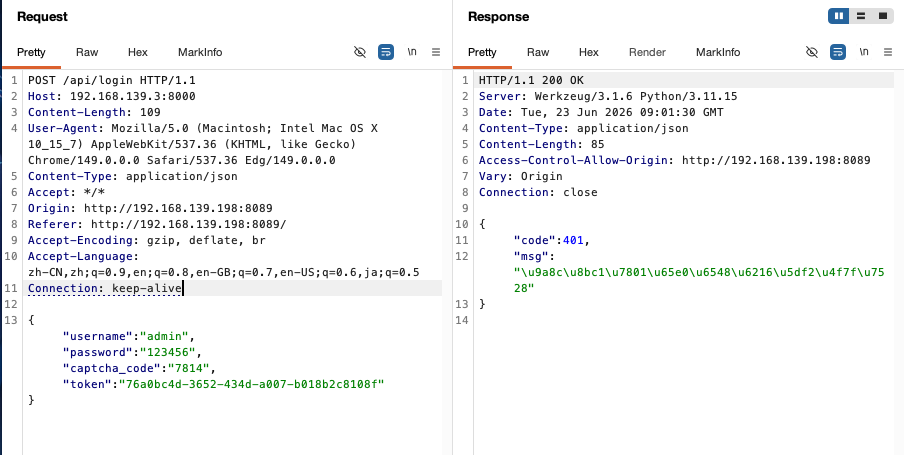Toggle hide non-printable characters in Response panel
Viewport: 904px width, 455px height.
click(812, 52)
